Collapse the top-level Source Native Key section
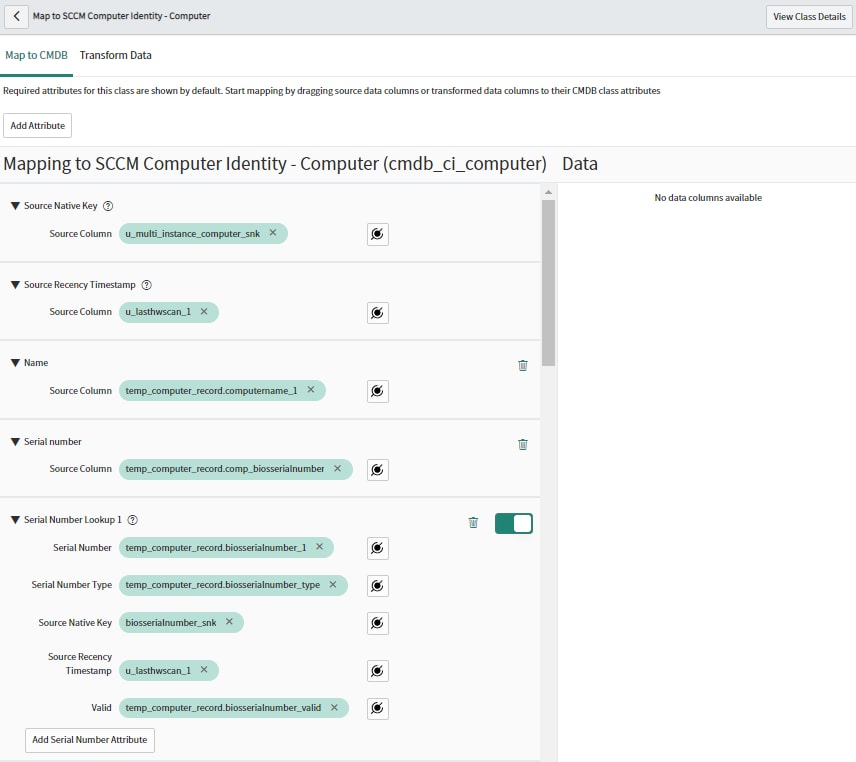 [15, 206]
